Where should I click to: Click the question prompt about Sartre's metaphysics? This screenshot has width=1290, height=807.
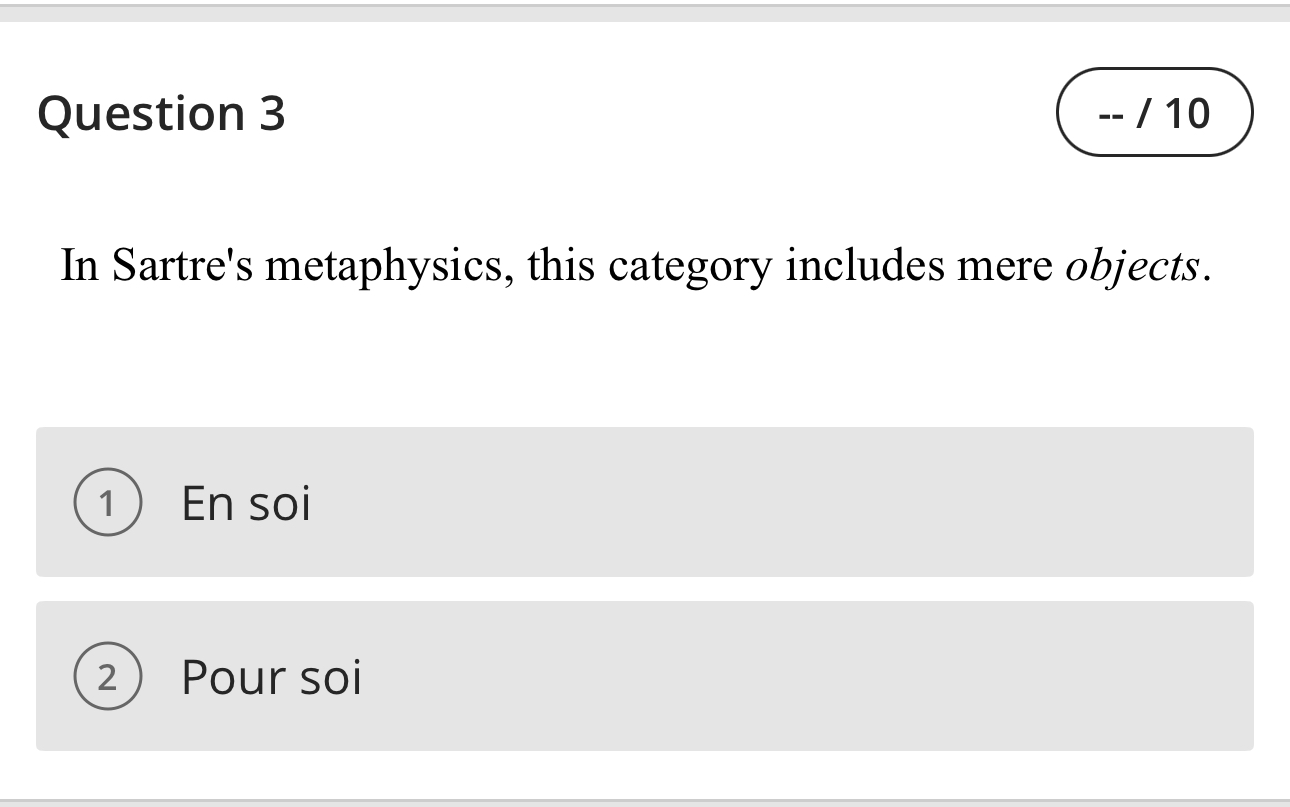[x=635, y=265]
